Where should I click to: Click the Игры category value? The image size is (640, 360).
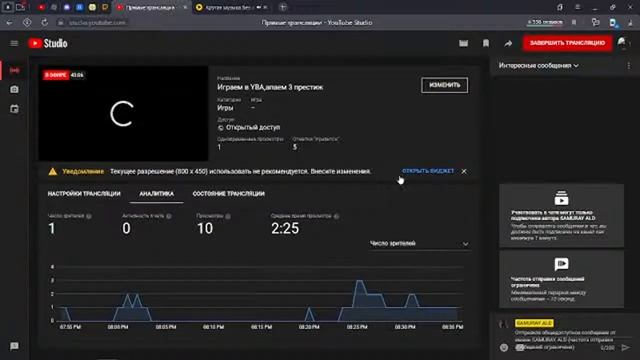coord(225,108)
